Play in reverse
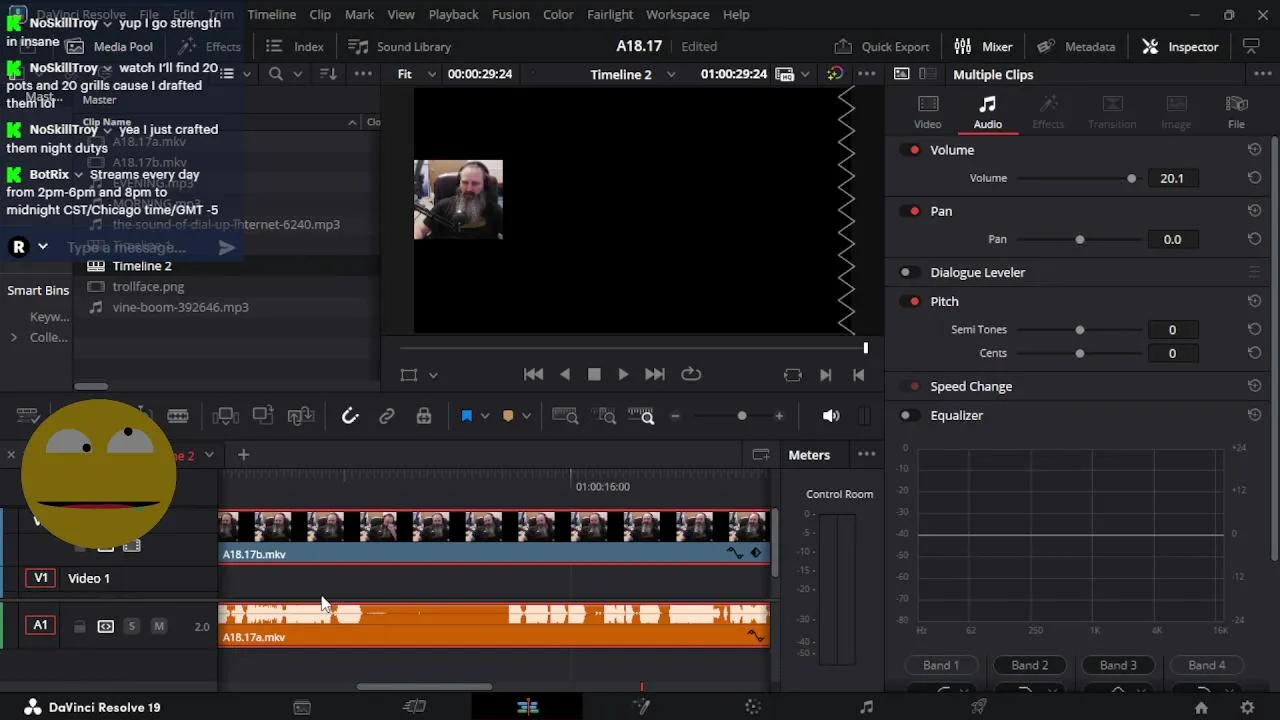 pyautogui.click(x=565, y=374)
